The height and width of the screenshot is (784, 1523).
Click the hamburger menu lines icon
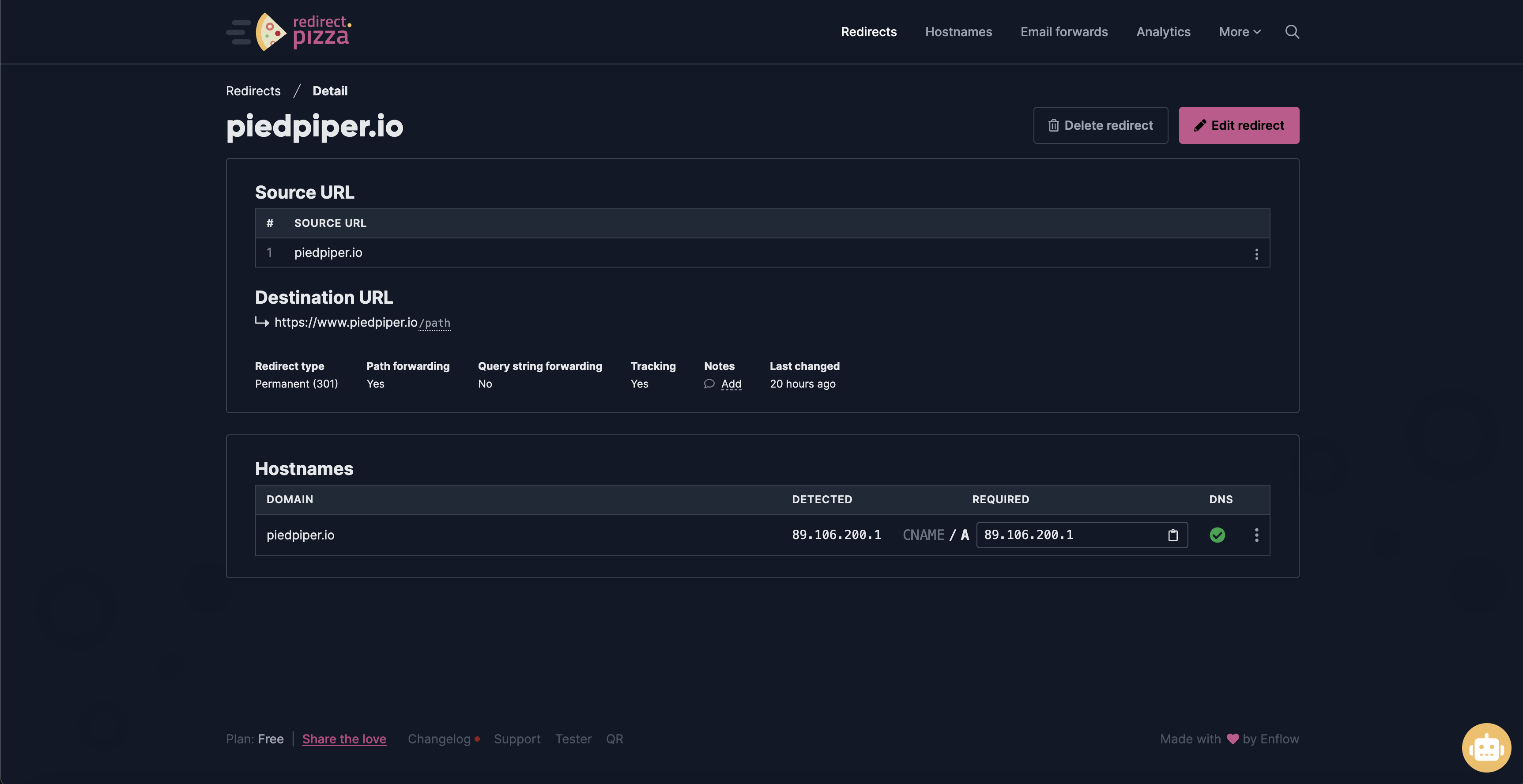238,32
